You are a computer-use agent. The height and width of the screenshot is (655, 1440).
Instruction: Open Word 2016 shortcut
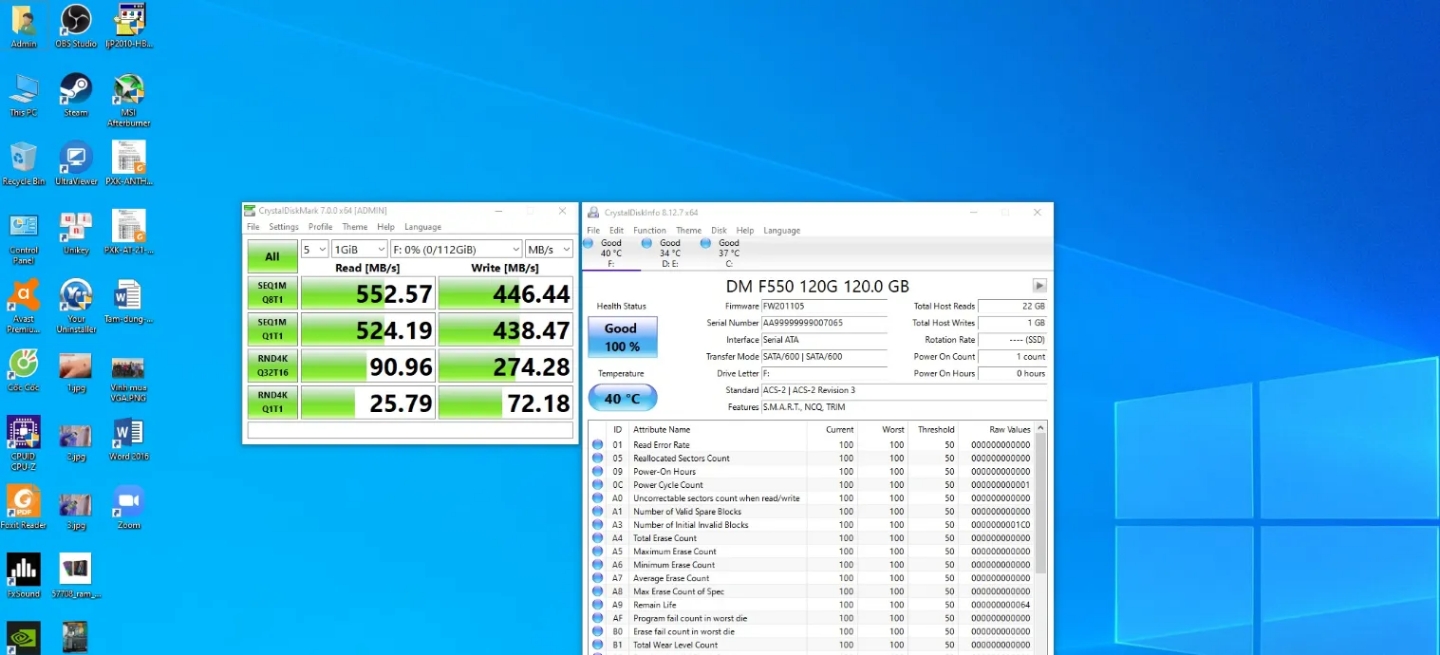click(128, 439)
